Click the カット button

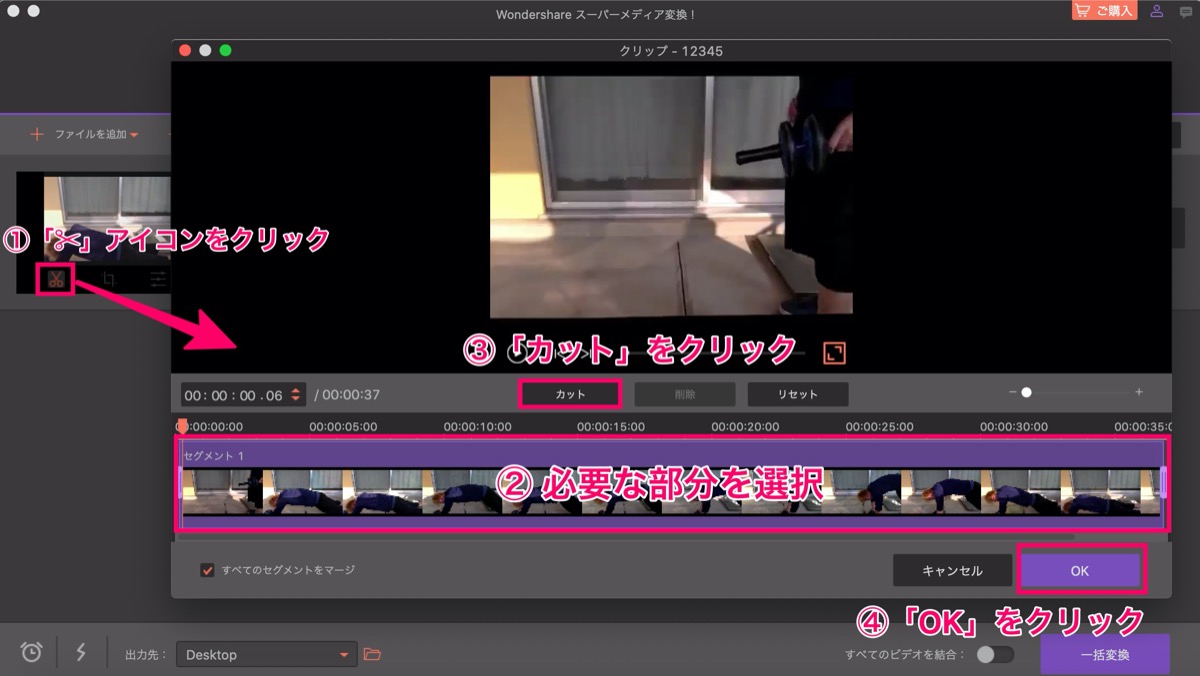point(571,394)
